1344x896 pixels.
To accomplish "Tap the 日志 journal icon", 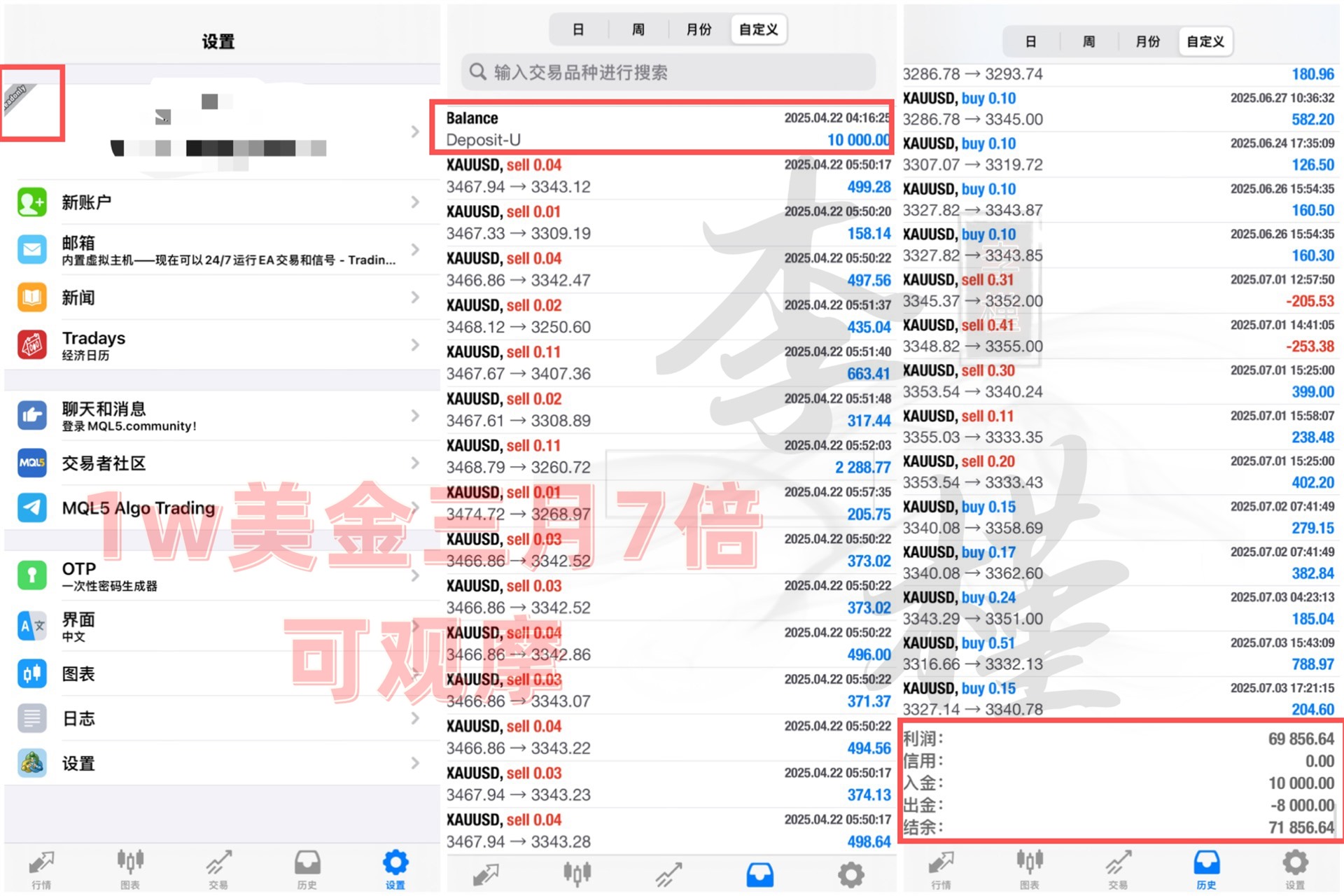I will click(32, 718).
